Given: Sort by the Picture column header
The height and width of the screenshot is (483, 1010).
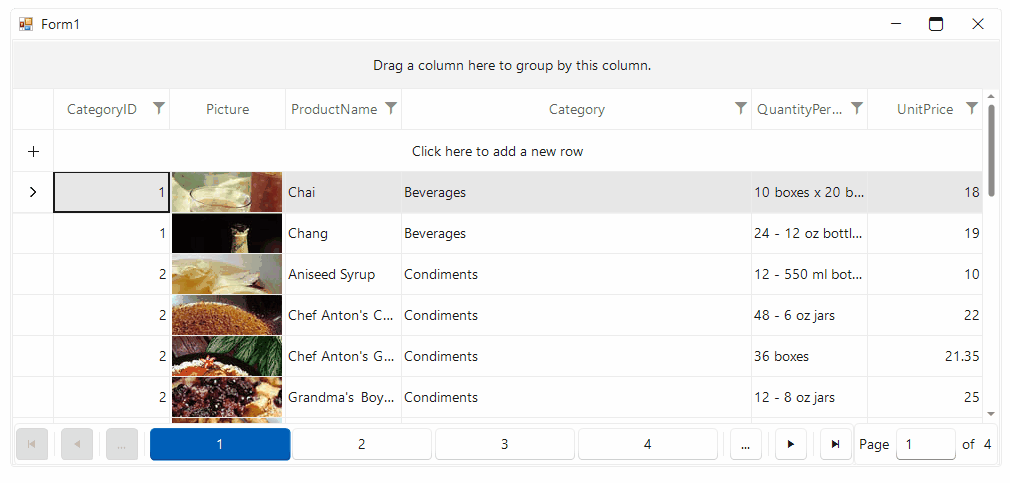Looking at the screenshot, I should (x=227, y=109).
